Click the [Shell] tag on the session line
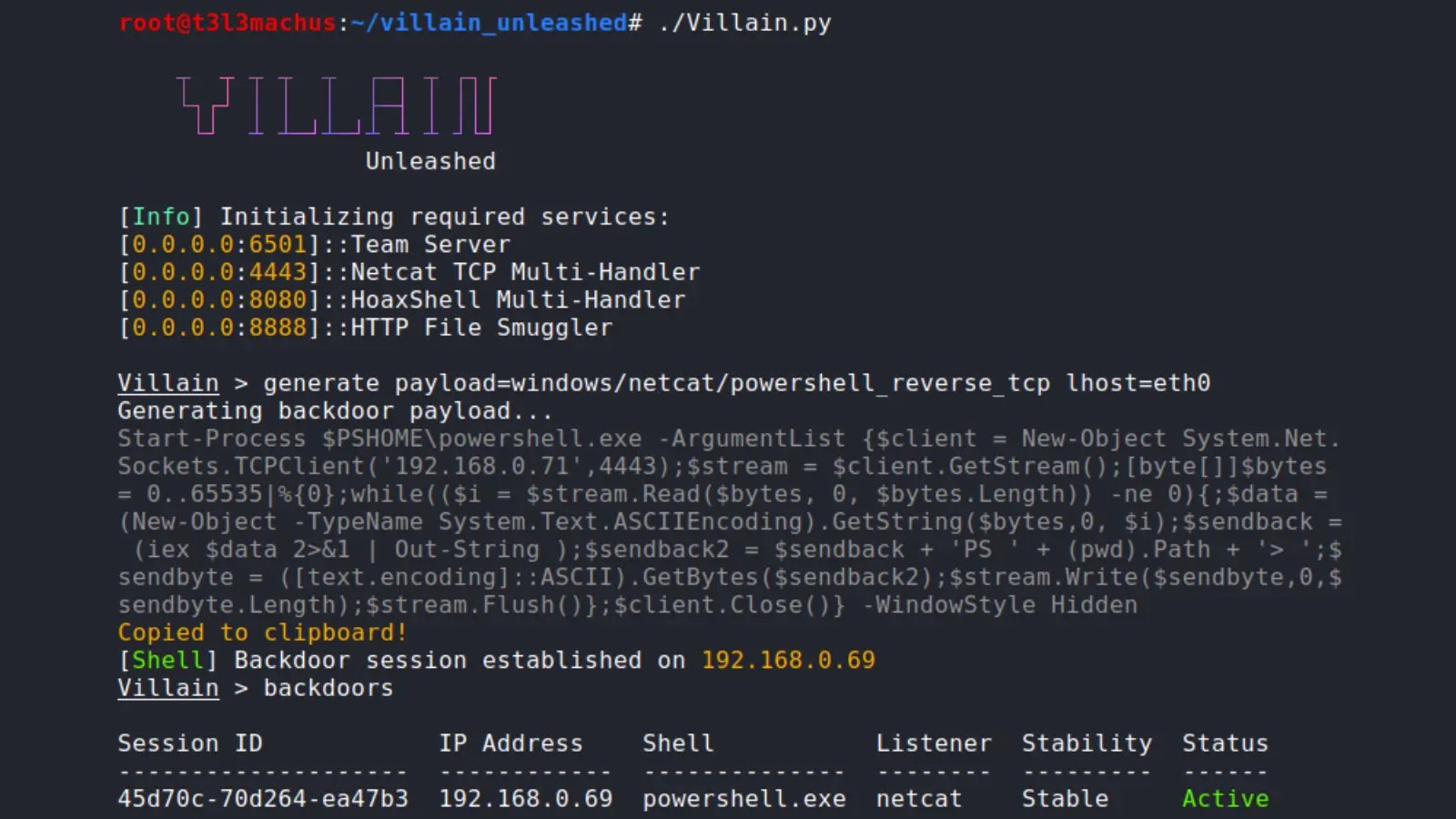Screen dimensions: 1456x819 (168, 660)
